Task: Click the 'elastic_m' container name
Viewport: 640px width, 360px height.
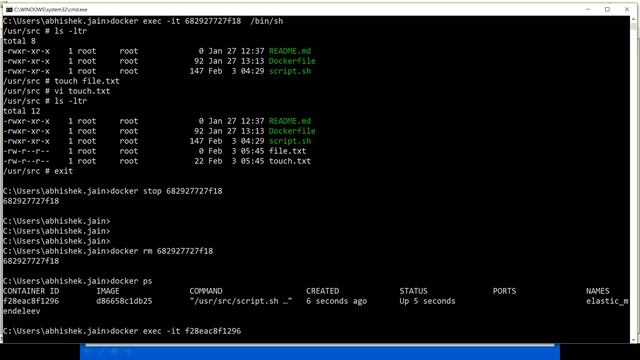Action: [607, 301]
